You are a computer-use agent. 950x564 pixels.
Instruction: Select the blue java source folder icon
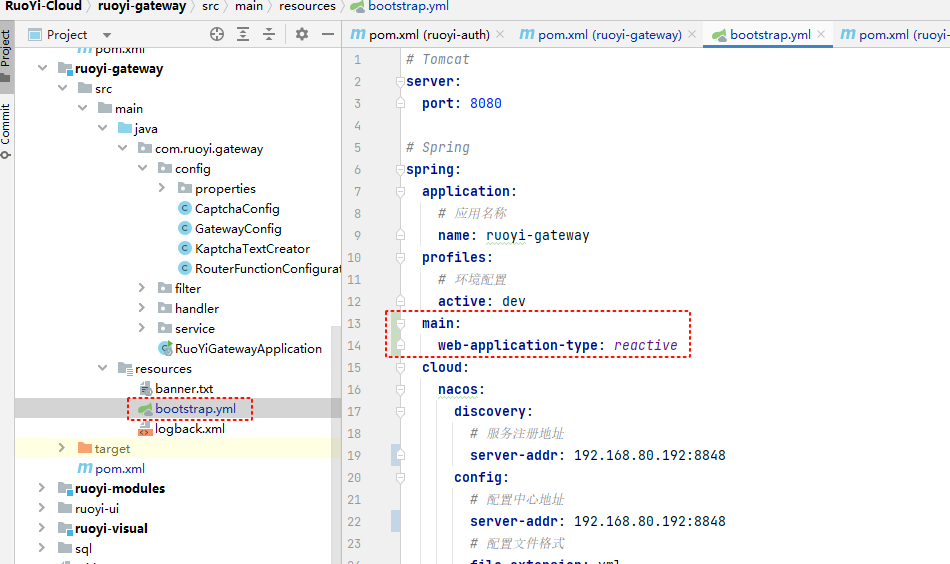pyautogui.click(x=125, y=128)
